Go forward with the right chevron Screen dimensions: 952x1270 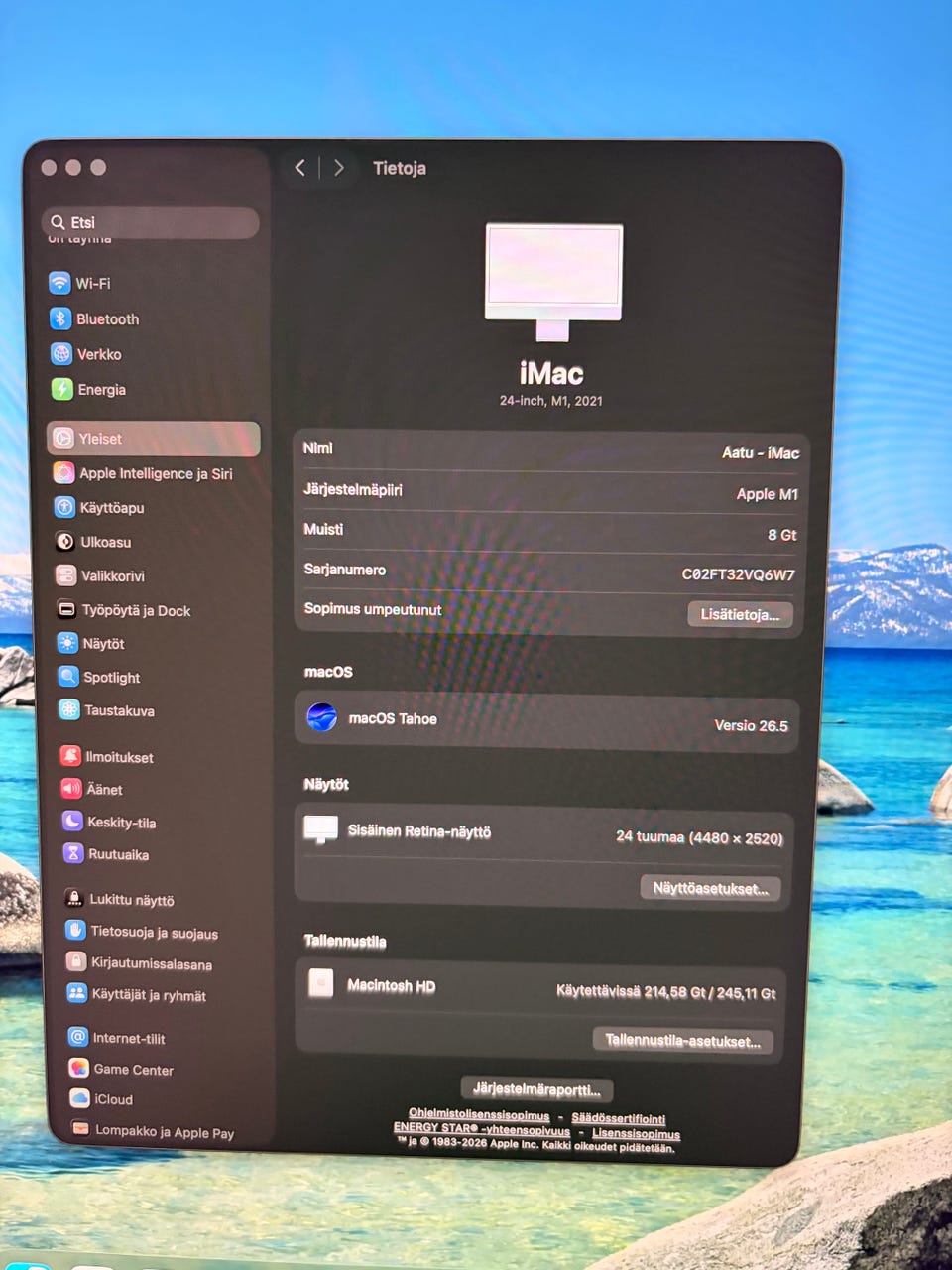[x=339, y=168]
